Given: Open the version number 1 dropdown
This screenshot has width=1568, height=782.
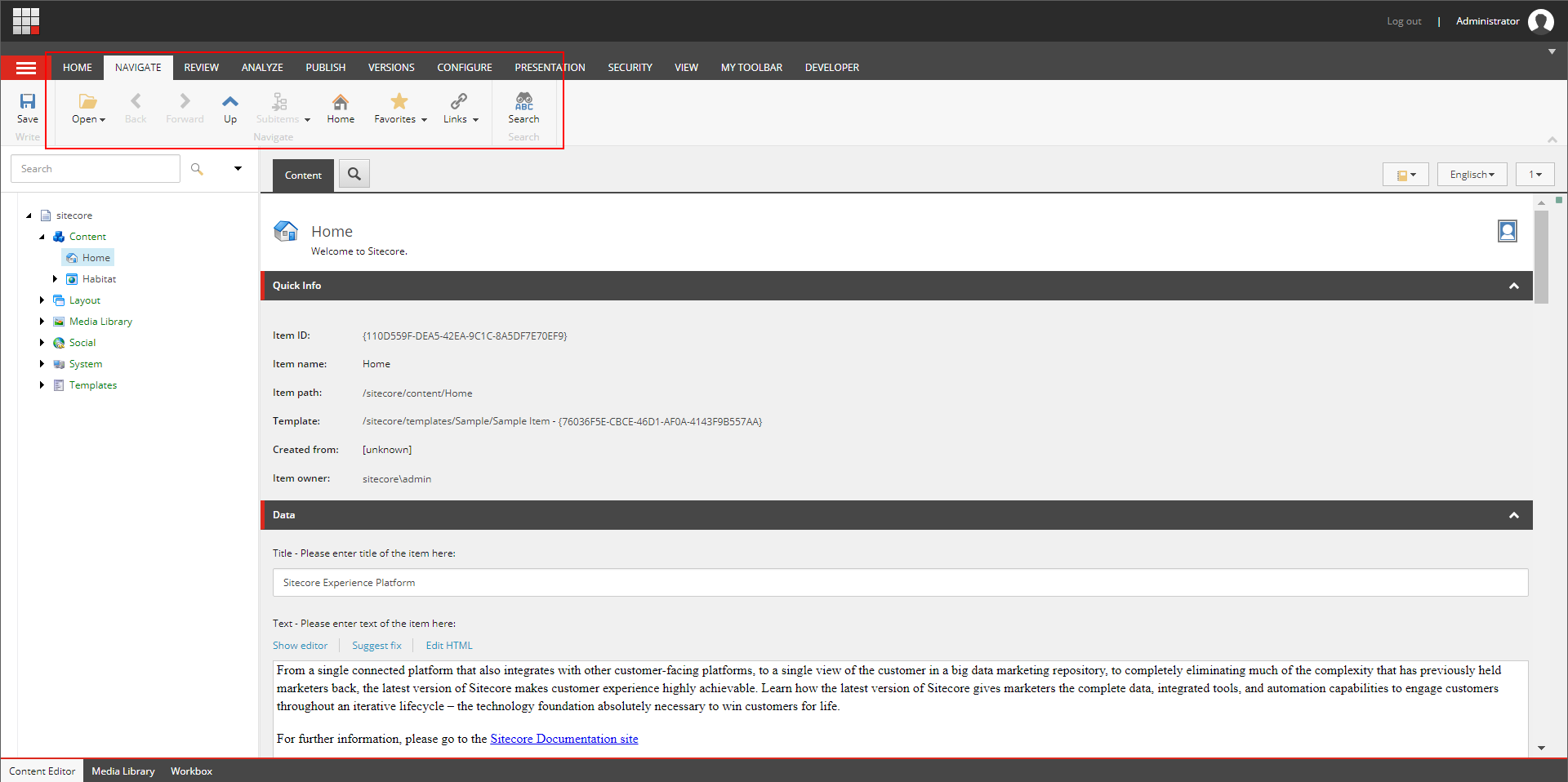Looking at the screenshot, I should point(1535,175).
